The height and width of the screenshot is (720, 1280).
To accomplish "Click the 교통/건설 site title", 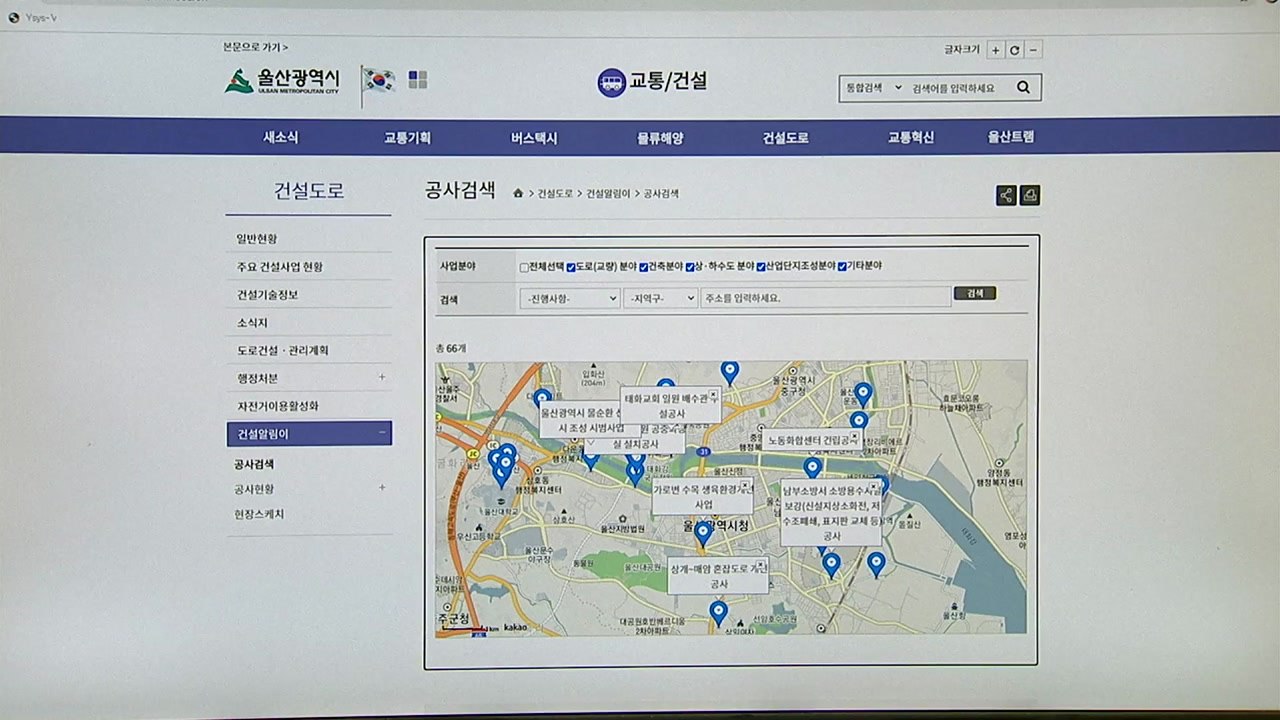I will pyautogui.click(x=668, y=82).
